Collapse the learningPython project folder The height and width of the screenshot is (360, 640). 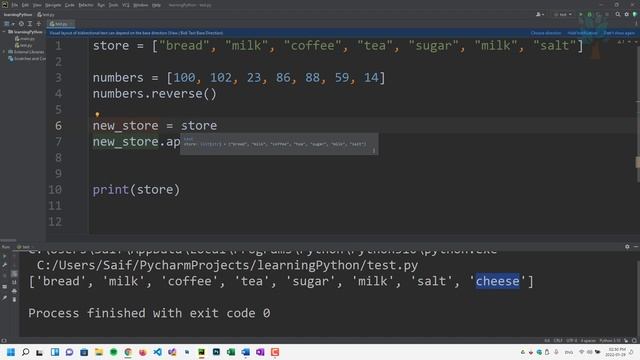pyautogui.click(x=4, y=31)
